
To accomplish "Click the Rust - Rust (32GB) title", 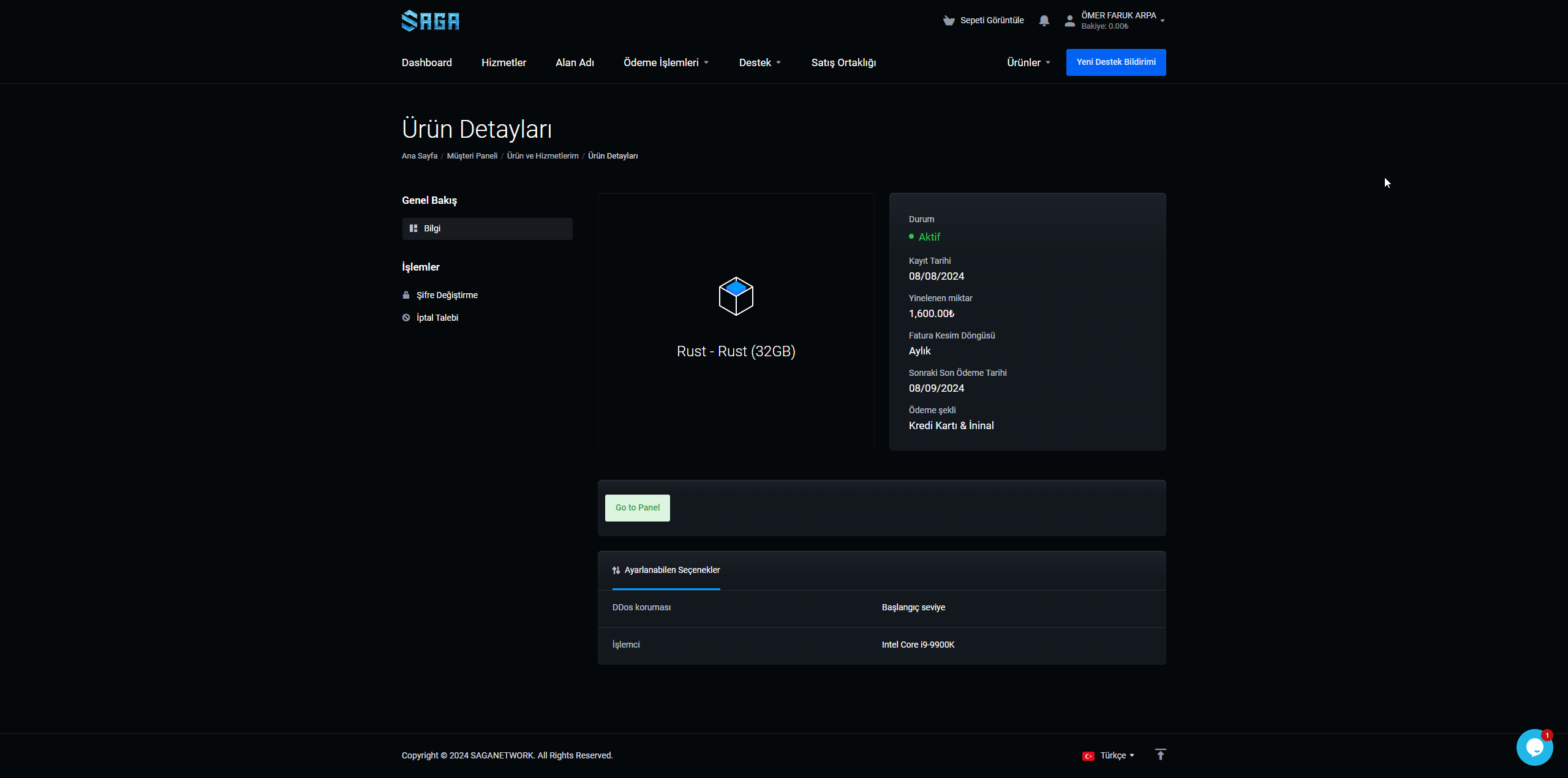I will (x=736, y=351).
